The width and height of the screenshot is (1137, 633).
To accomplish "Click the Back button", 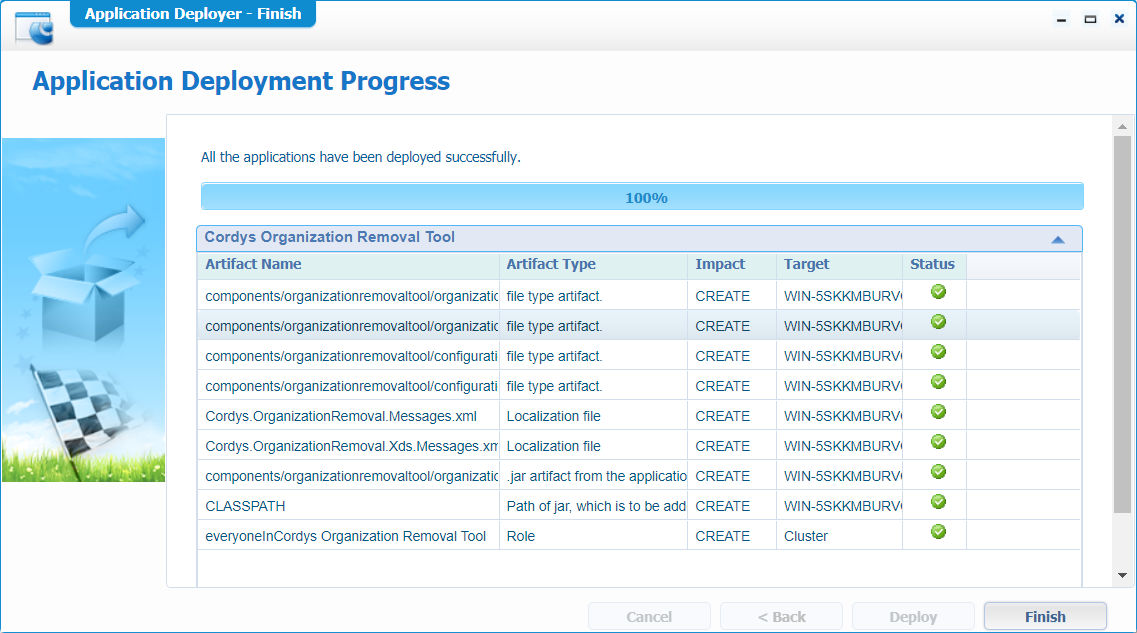I will pos(781,616).
